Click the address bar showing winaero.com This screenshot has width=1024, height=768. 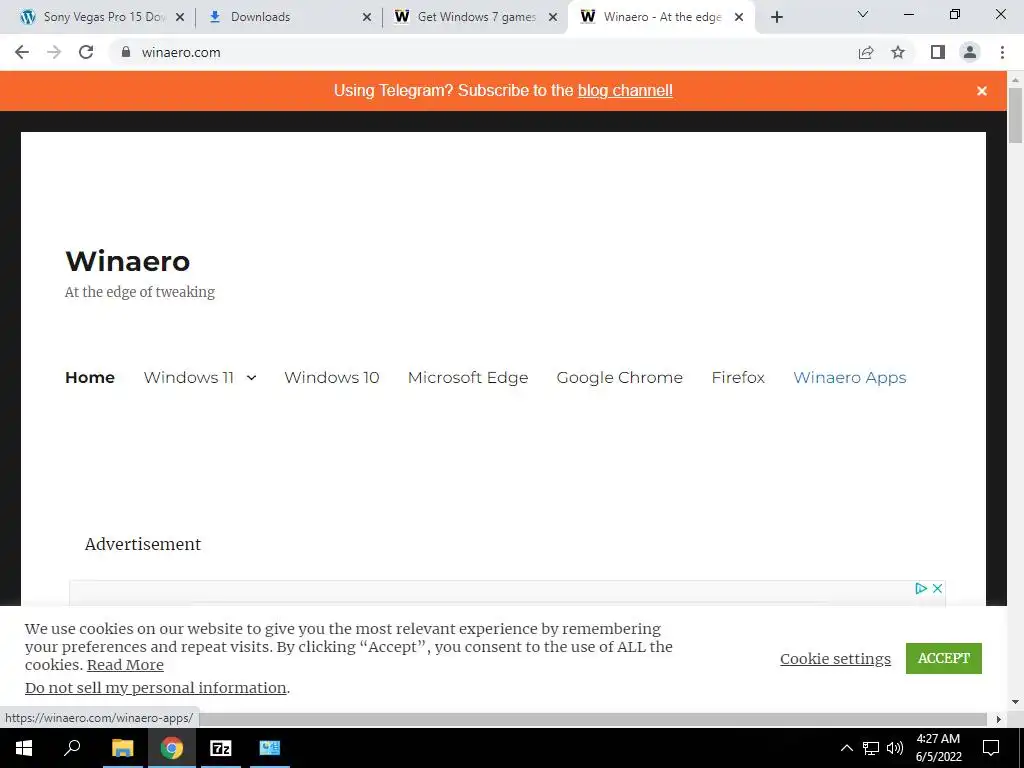click(x=483, y=52)
